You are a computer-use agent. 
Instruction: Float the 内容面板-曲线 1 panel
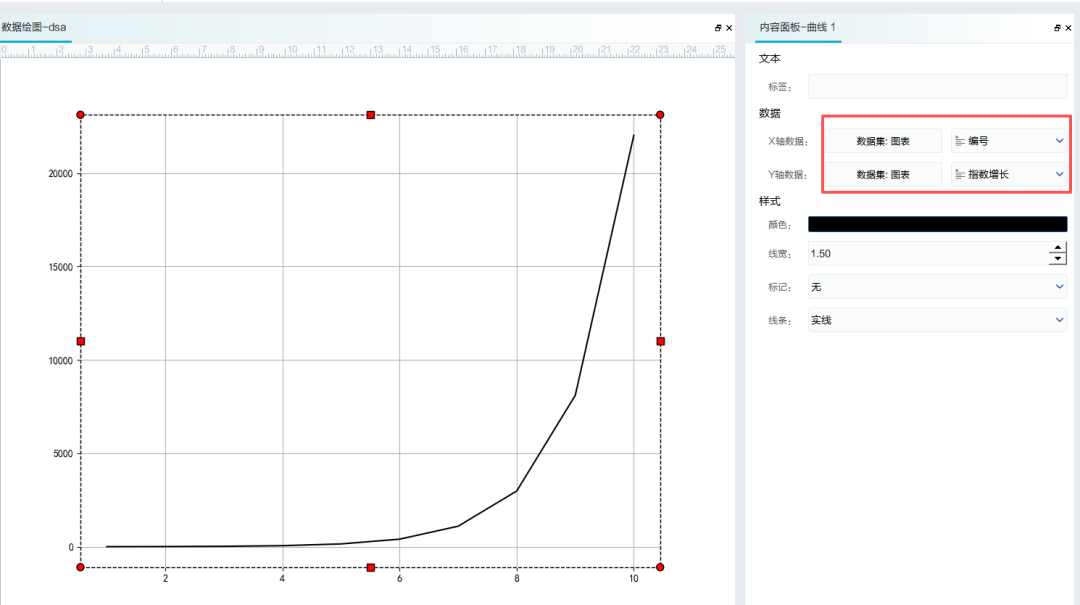click(x=1056, y=28)
